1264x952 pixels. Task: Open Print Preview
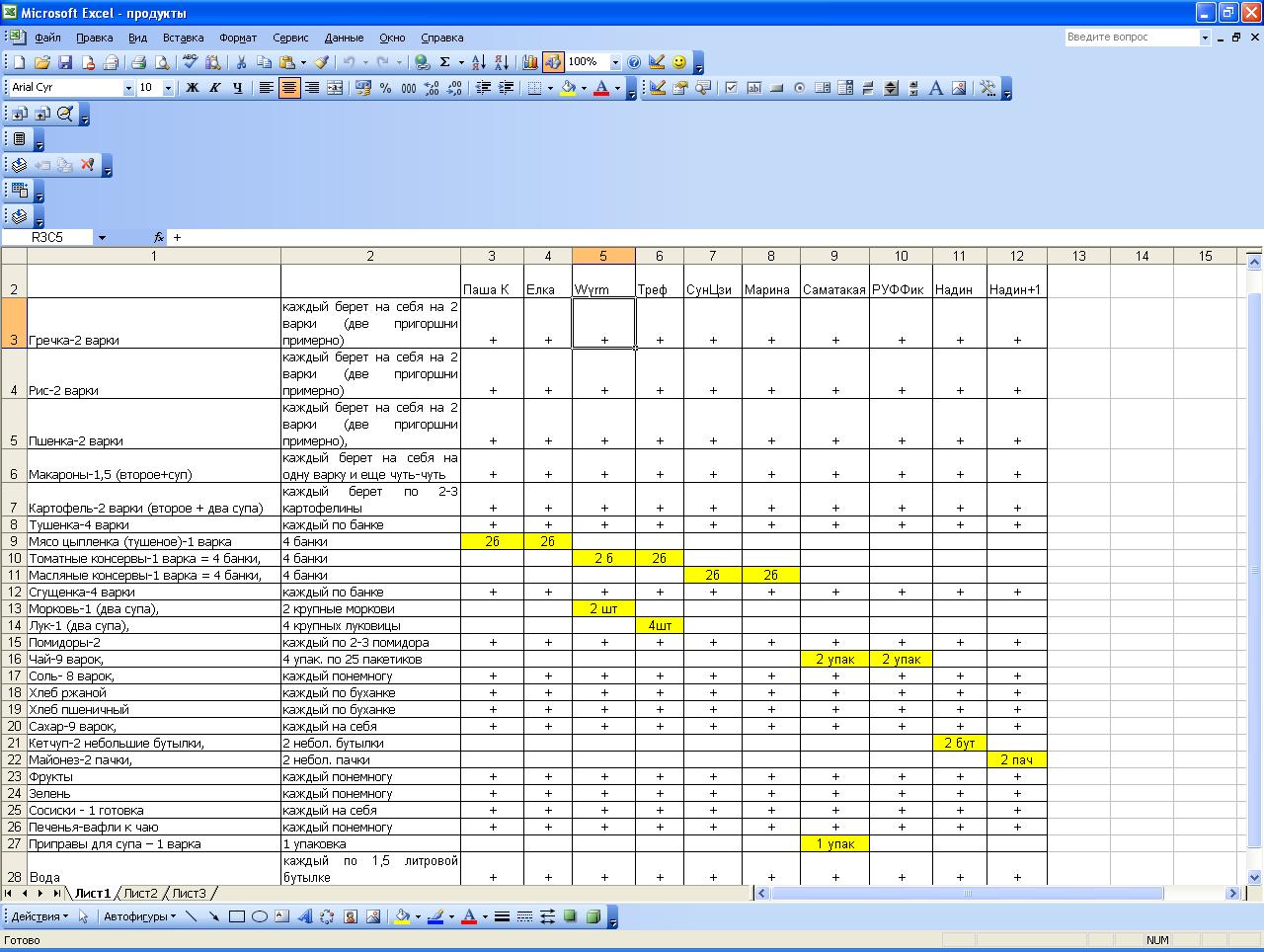coord(161,62)
